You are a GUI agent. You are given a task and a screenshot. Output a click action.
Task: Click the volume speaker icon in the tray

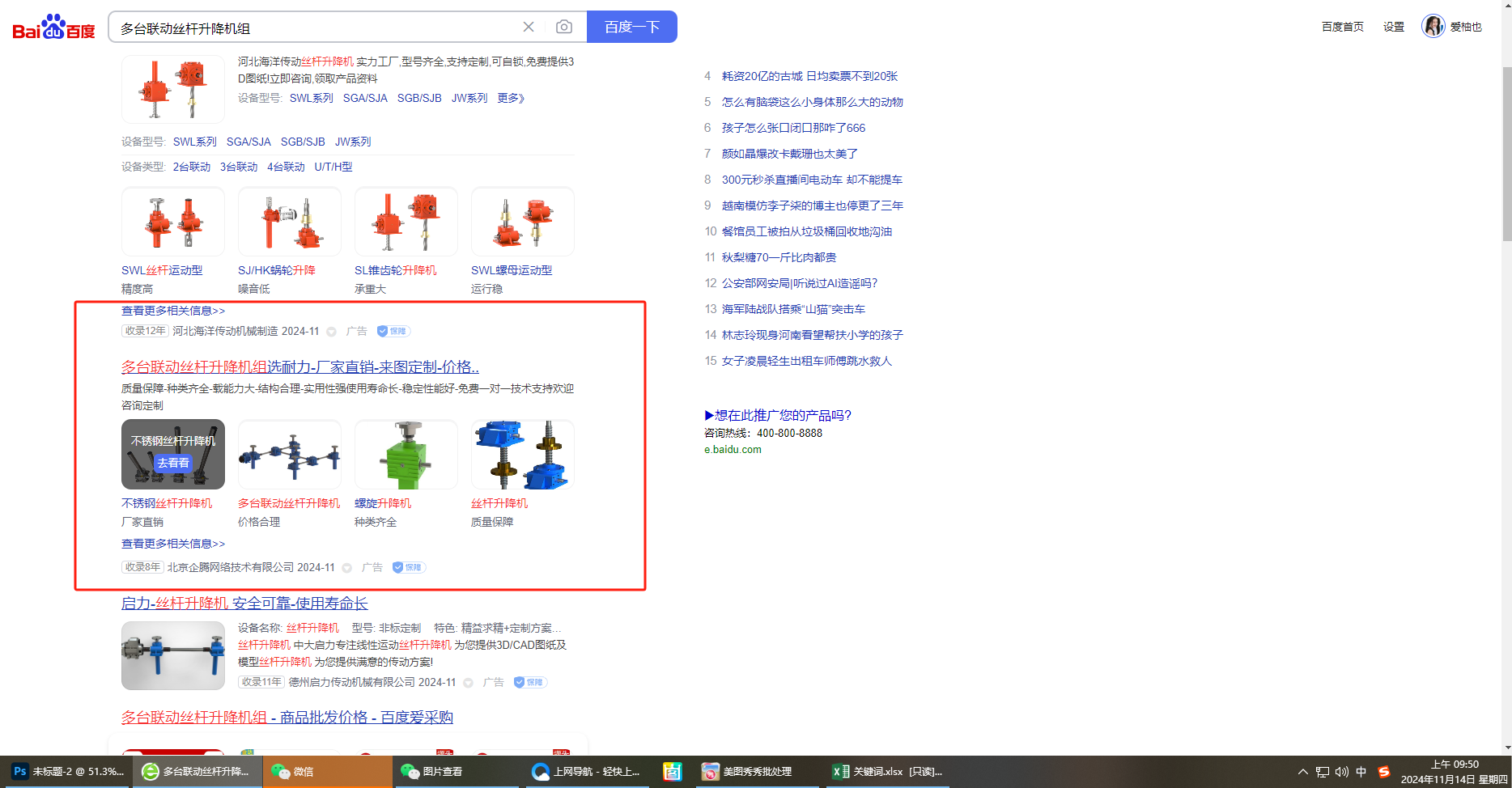(x=1342, y=772)
